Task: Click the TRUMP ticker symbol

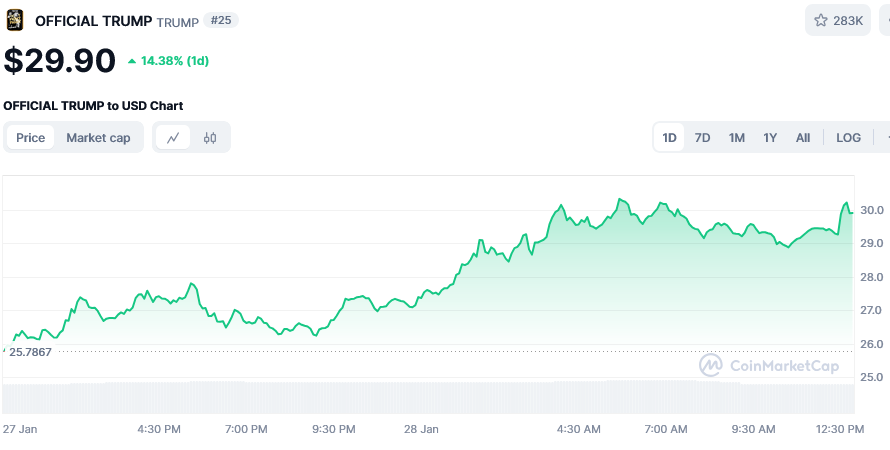Action: (x=178, y=22)
